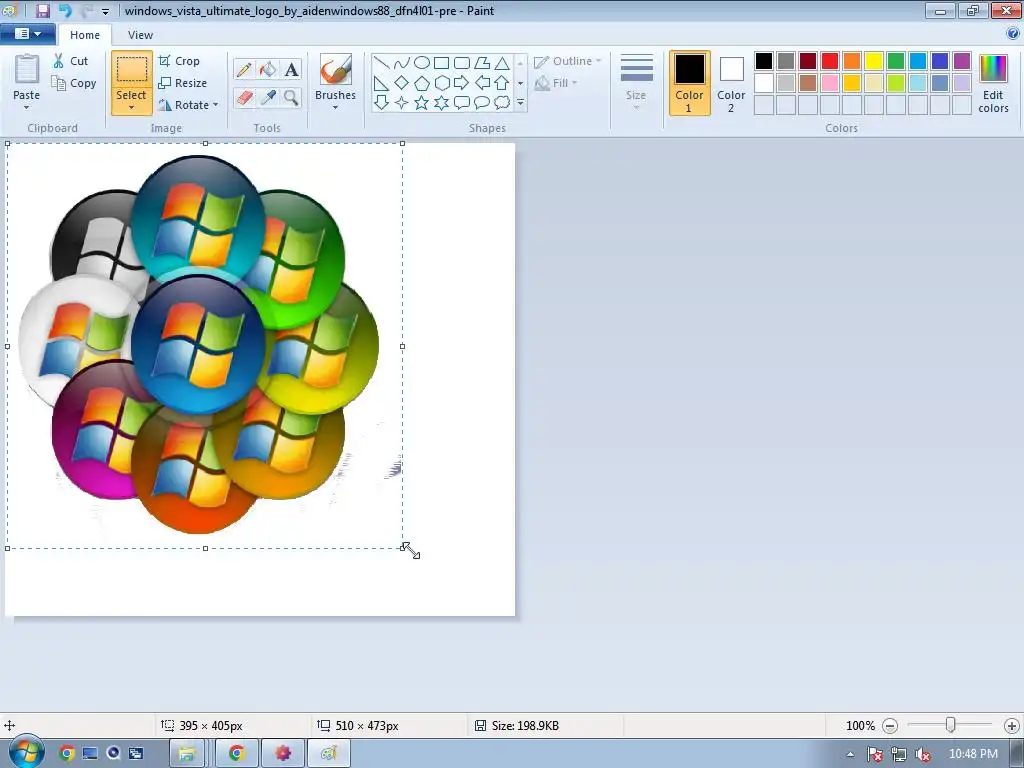Open the Brushes dropdown arrow
Screen dimensions: 1024x768
click(336, 108)
